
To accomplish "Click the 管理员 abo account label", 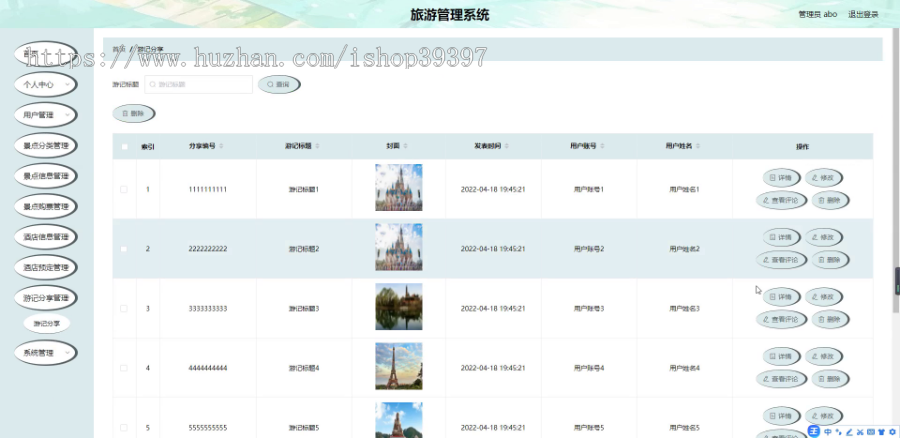I will pyautogui.click(x=817, y=14).
